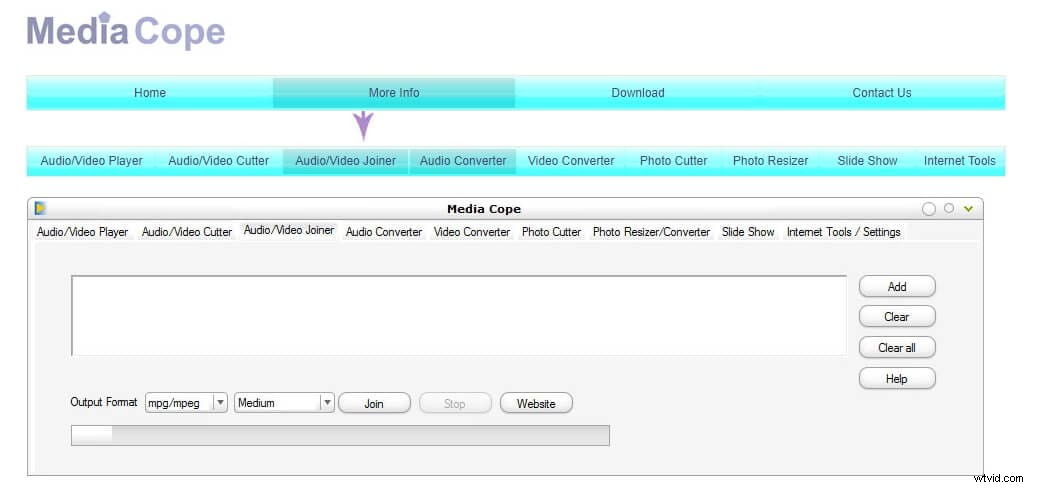Click the MediaCope logo at top
Screen dimensions: 1044x488
126,31
